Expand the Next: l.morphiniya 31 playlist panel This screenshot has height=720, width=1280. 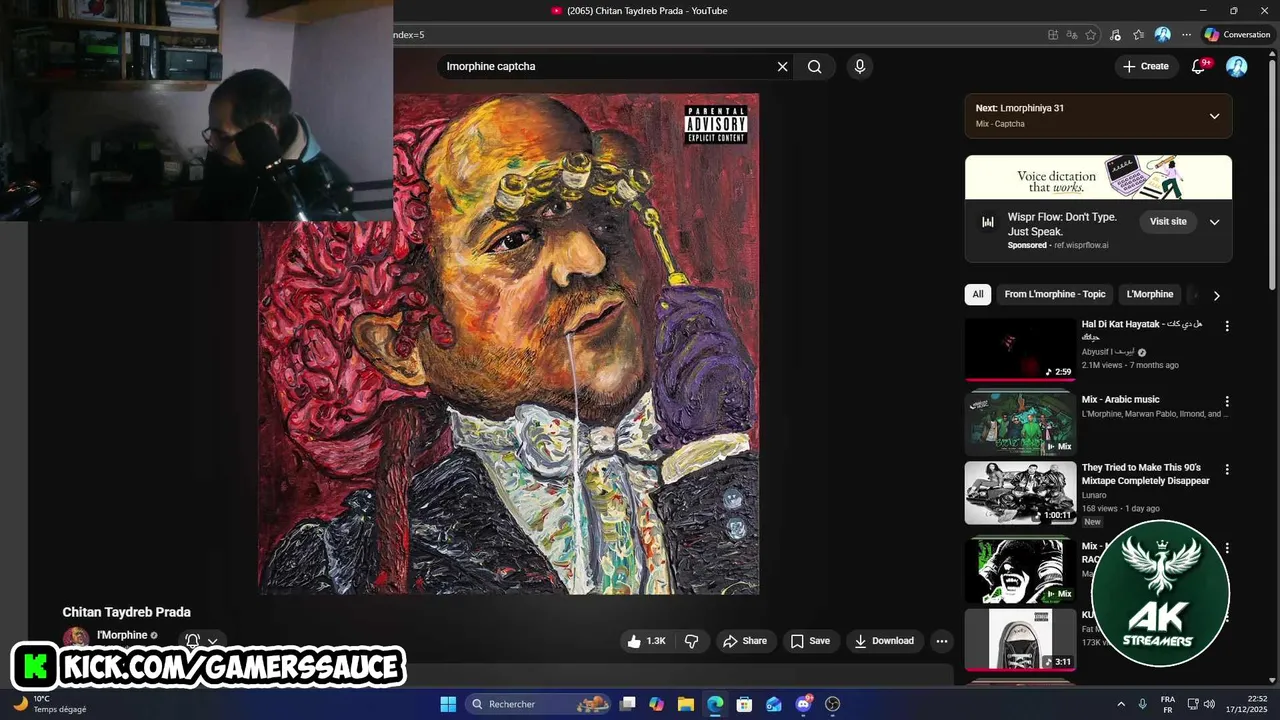point(1214,116)
